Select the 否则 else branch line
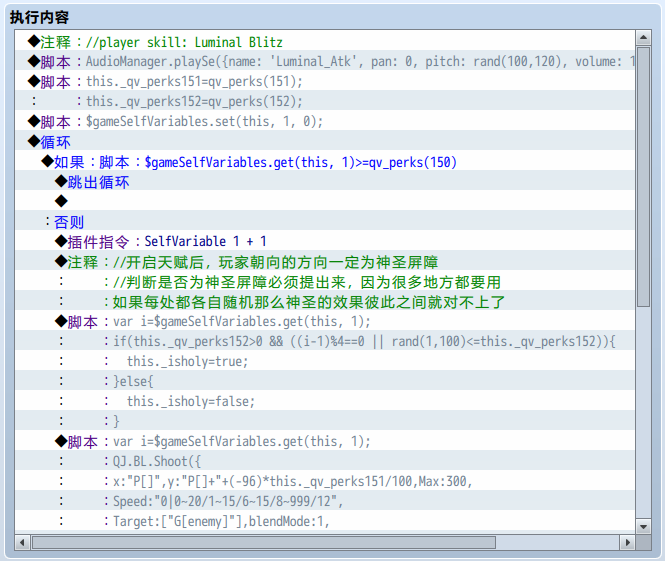Image resolution: width=665 pixels, height=561 pixels. pos(325,222)
